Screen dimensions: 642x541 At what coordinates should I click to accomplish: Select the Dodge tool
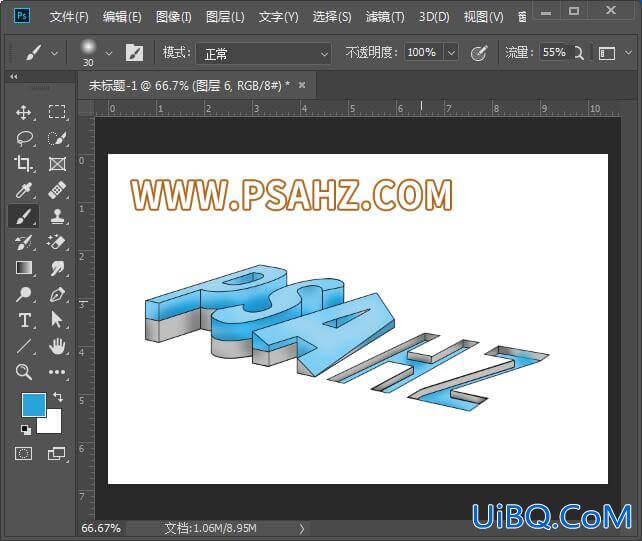[24, 294]
